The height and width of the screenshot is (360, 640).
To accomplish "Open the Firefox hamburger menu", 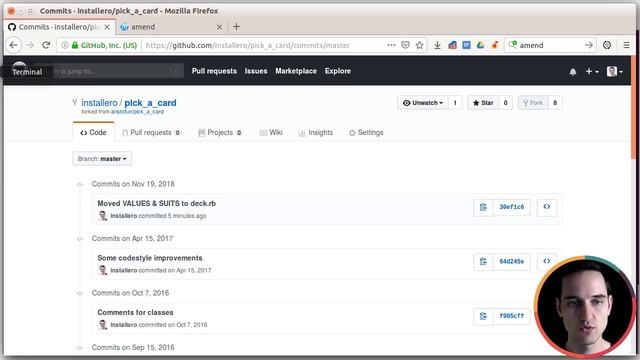I will [626, 45].
